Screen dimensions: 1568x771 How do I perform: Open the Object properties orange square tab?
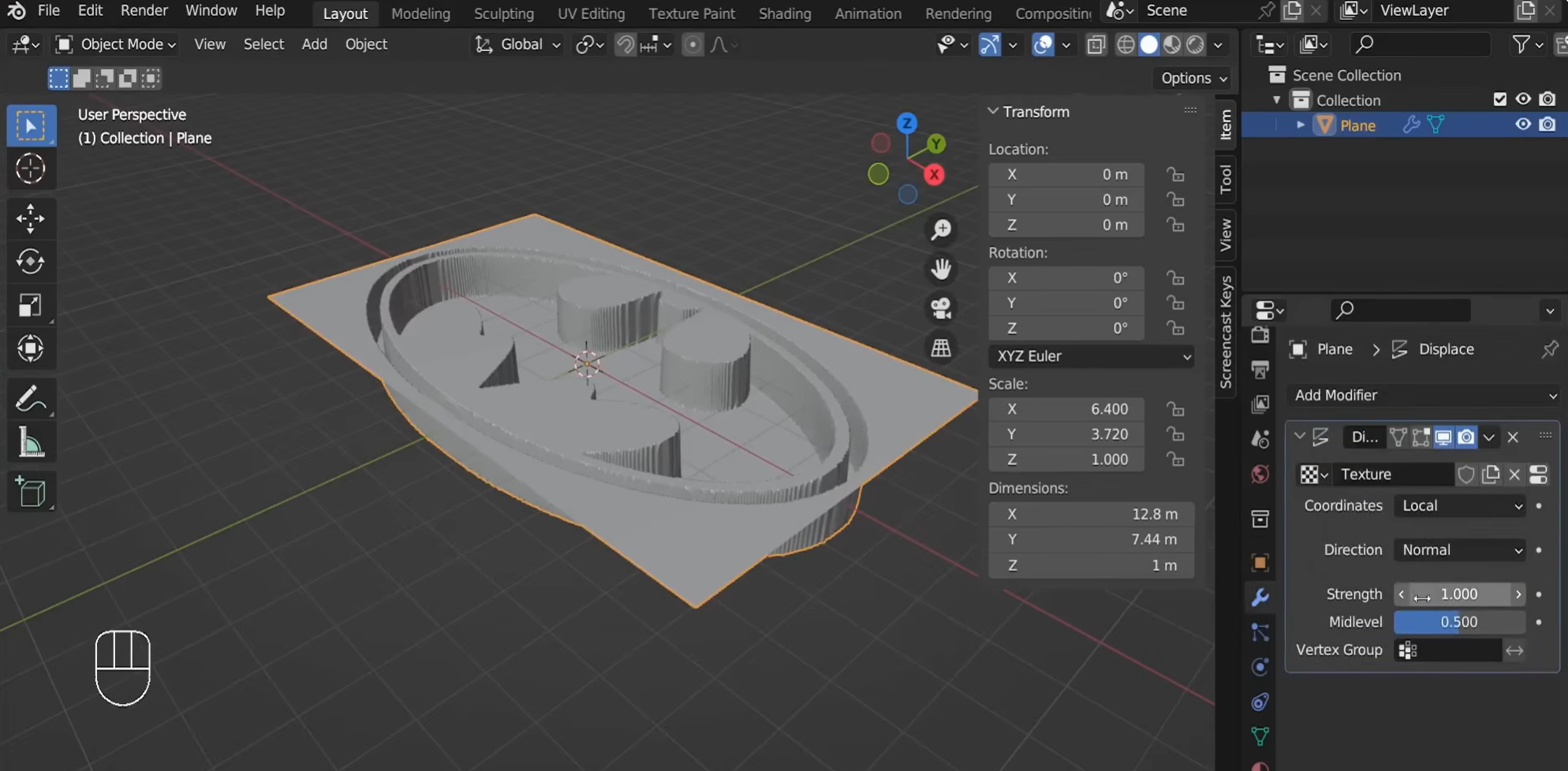pyautogui.click(x=1260, y=562)
